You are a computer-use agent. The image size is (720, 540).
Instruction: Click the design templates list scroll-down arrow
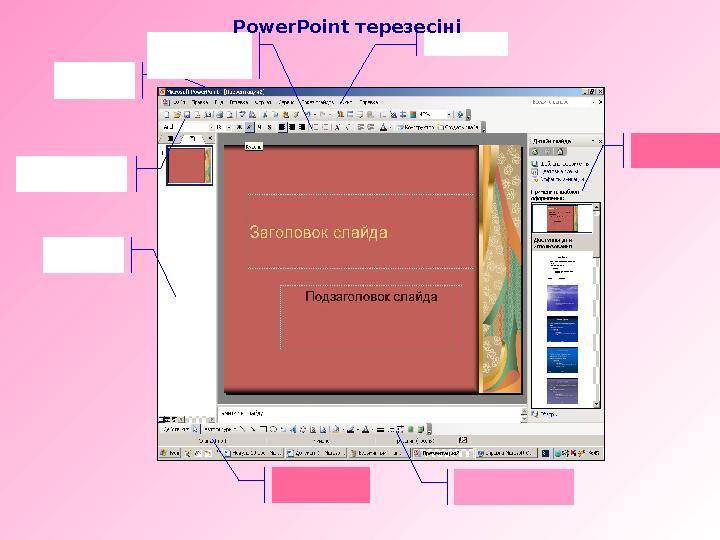[596, 404]
